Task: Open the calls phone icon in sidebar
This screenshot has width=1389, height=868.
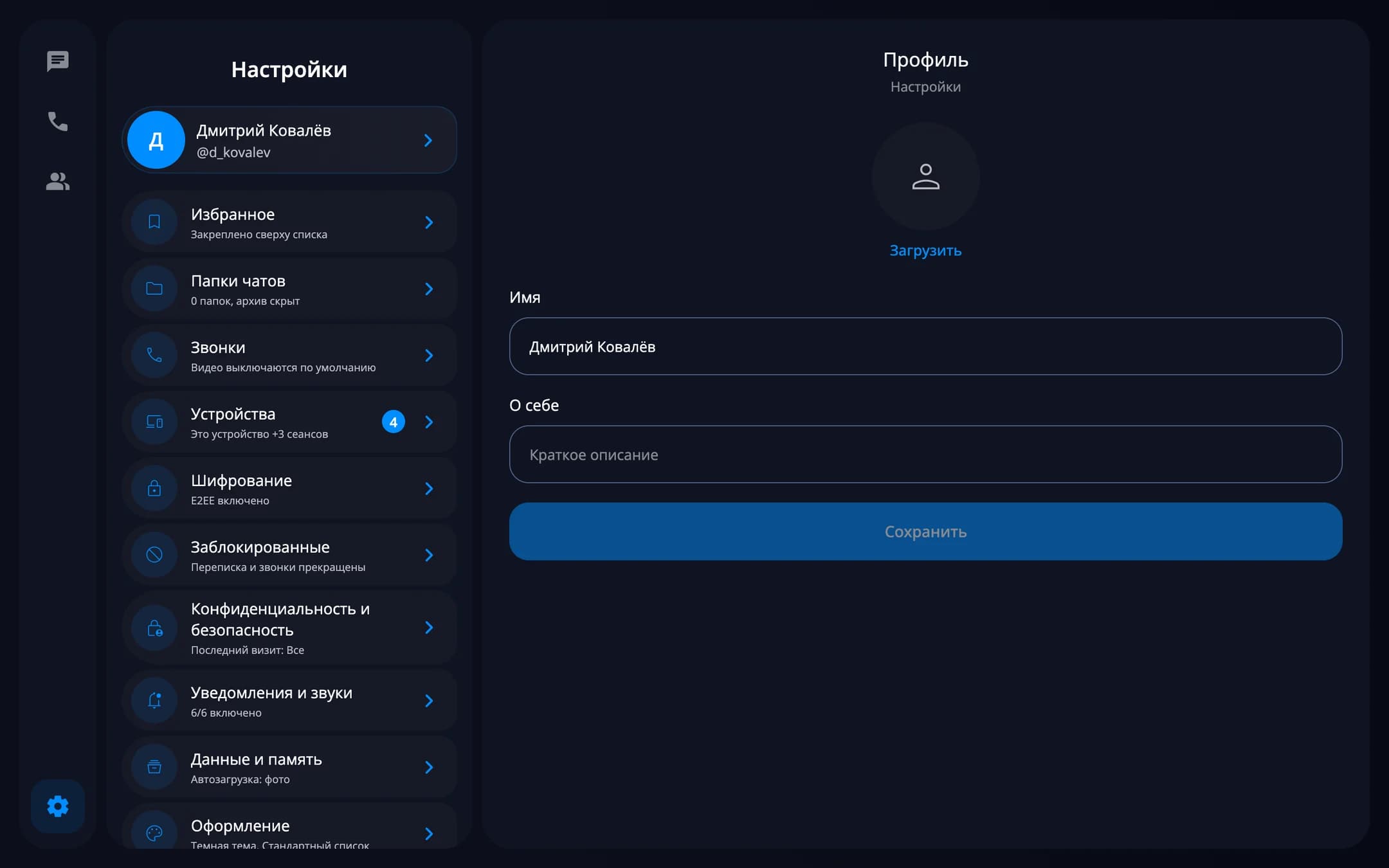Action: click(58, 121)
